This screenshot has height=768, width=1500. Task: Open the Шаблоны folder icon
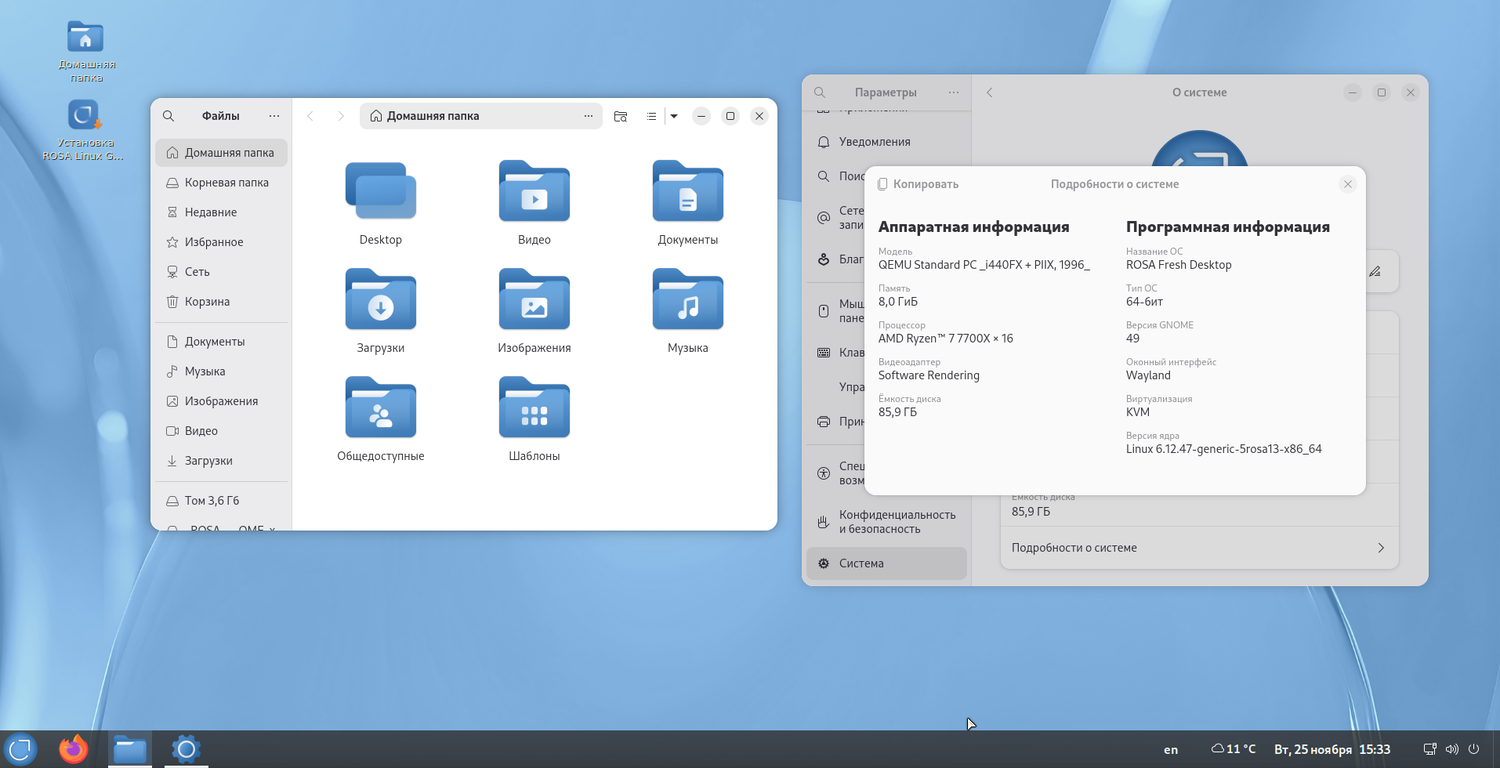[x=534, y=408]
